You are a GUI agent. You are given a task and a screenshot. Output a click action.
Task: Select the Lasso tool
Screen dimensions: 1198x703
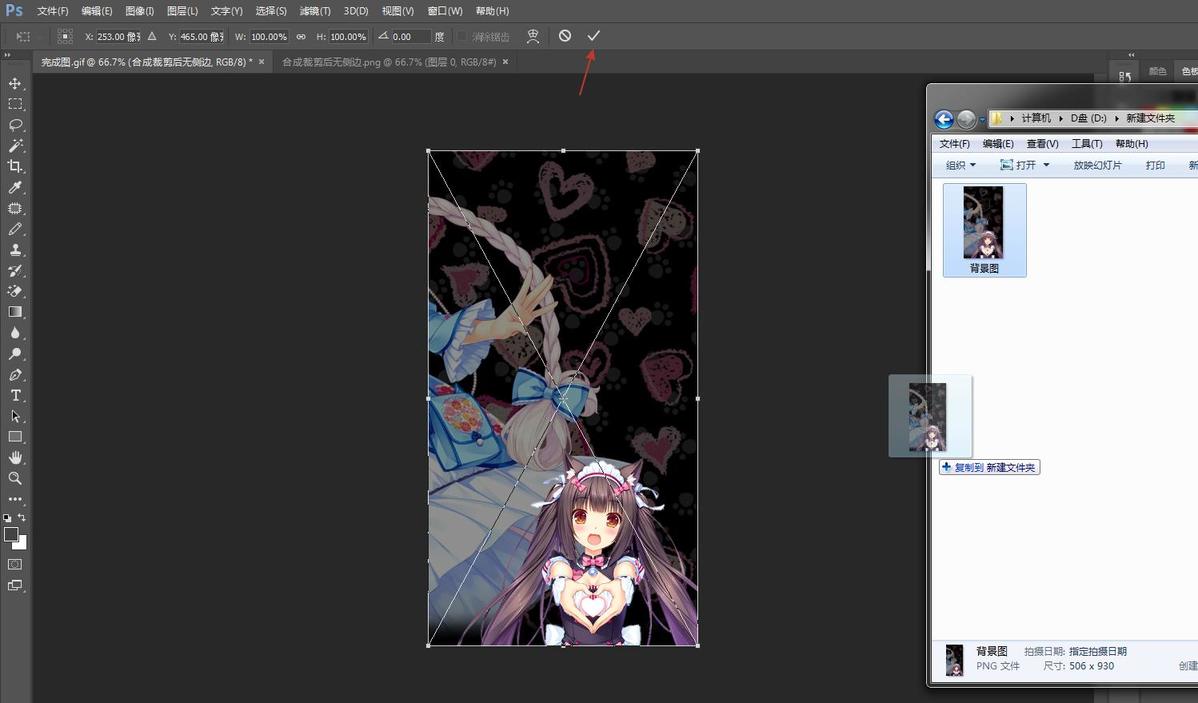pyautogui.click(x=15, y=125)
